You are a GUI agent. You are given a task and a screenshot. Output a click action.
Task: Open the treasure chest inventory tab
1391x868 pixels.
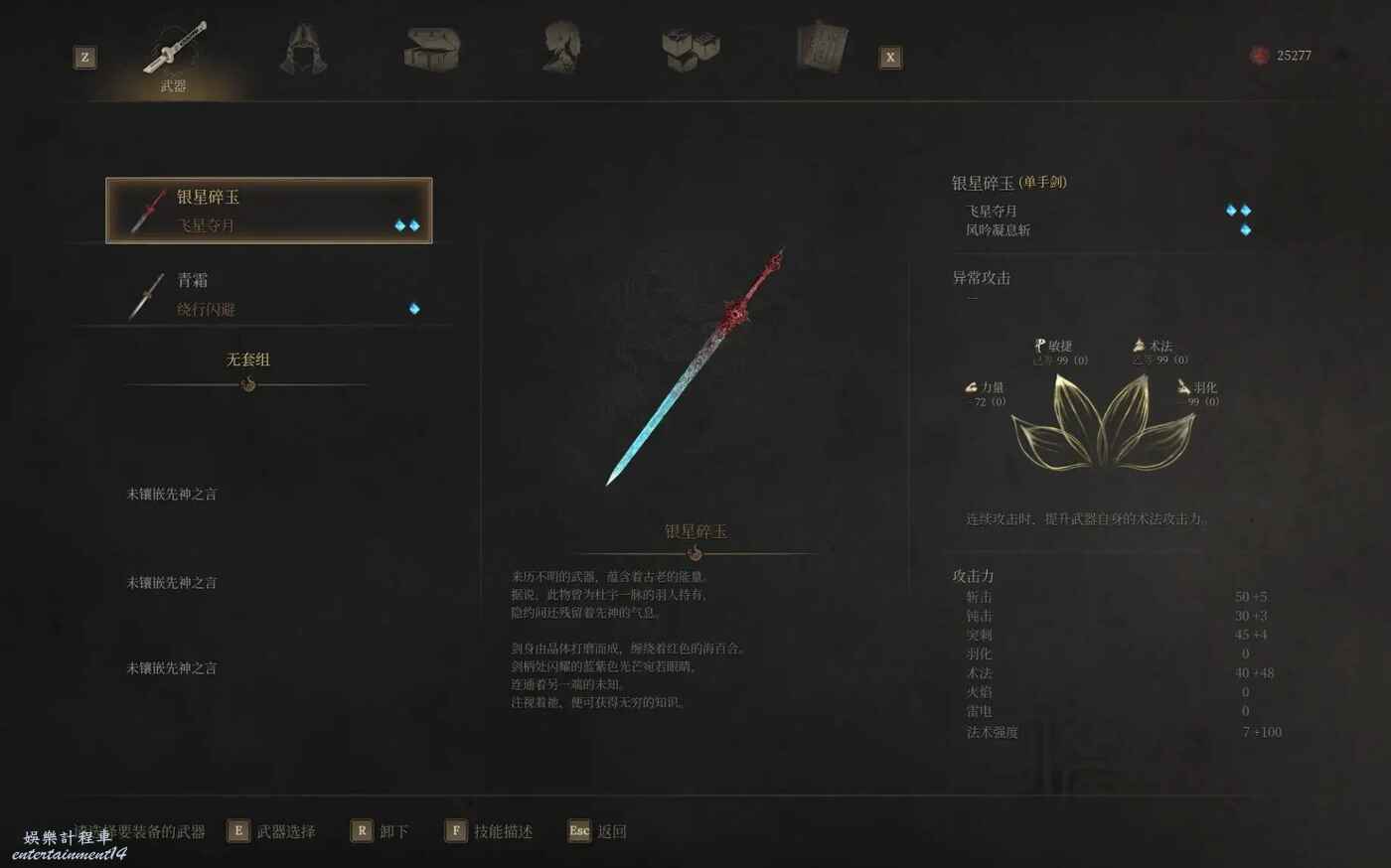[x=432, y=48]
